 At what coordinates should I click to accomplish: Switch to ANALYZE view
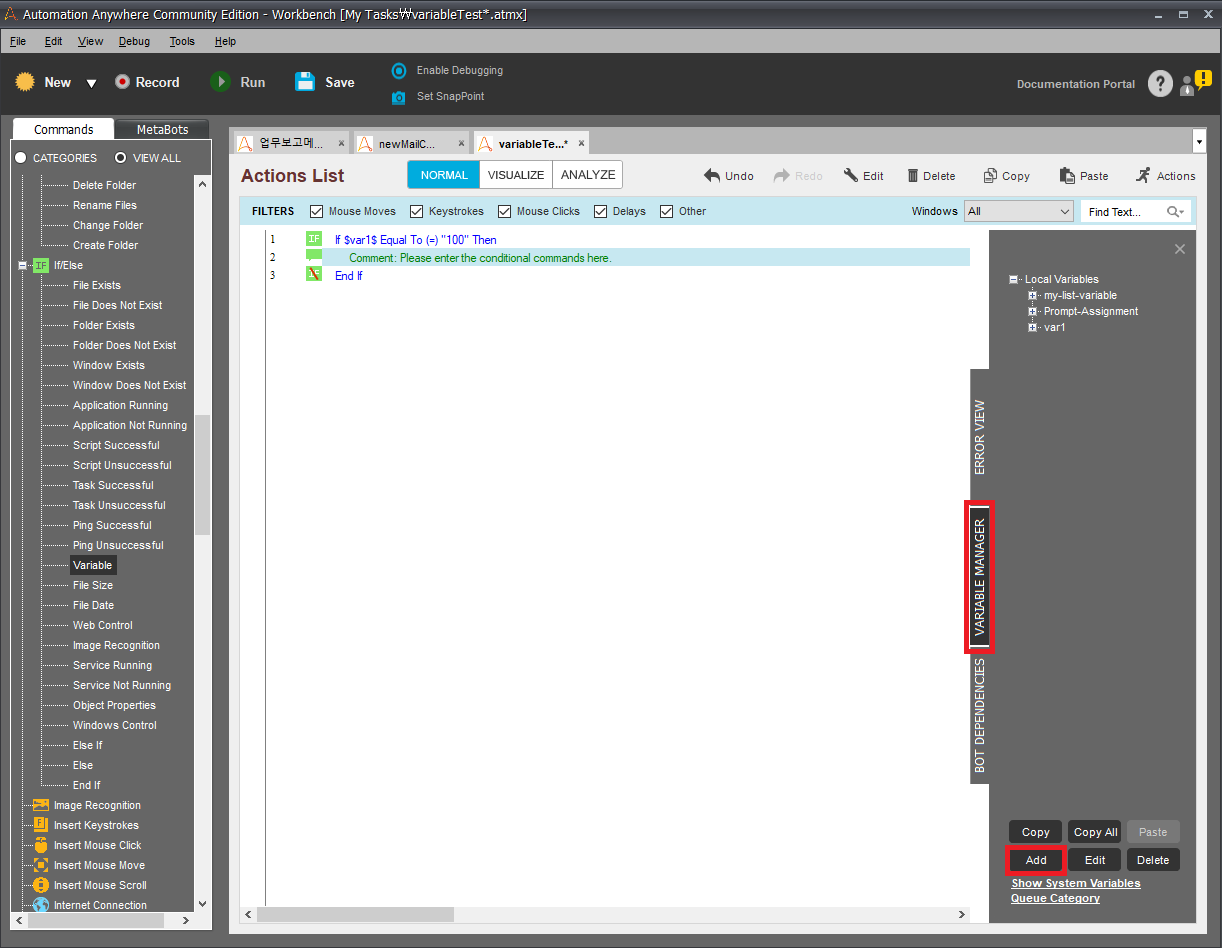588,175
